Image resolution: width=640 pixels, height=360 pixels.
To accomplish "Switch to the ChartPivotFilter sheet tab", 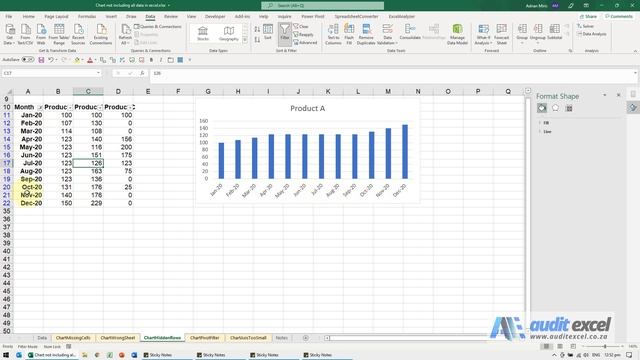I will click(204, 338).
